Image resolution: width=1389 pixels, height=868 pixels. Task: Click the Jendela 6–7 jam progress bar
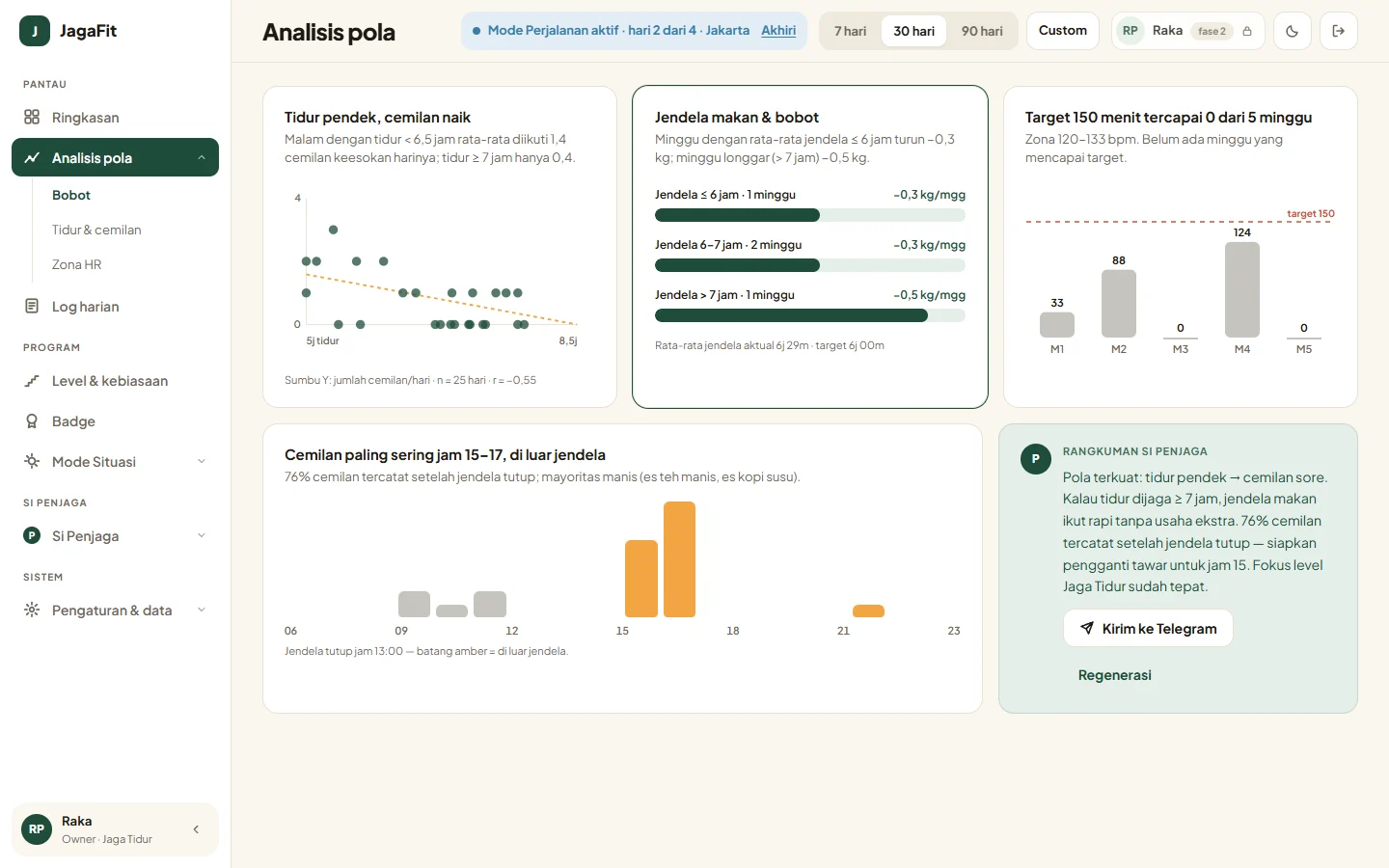810,265
